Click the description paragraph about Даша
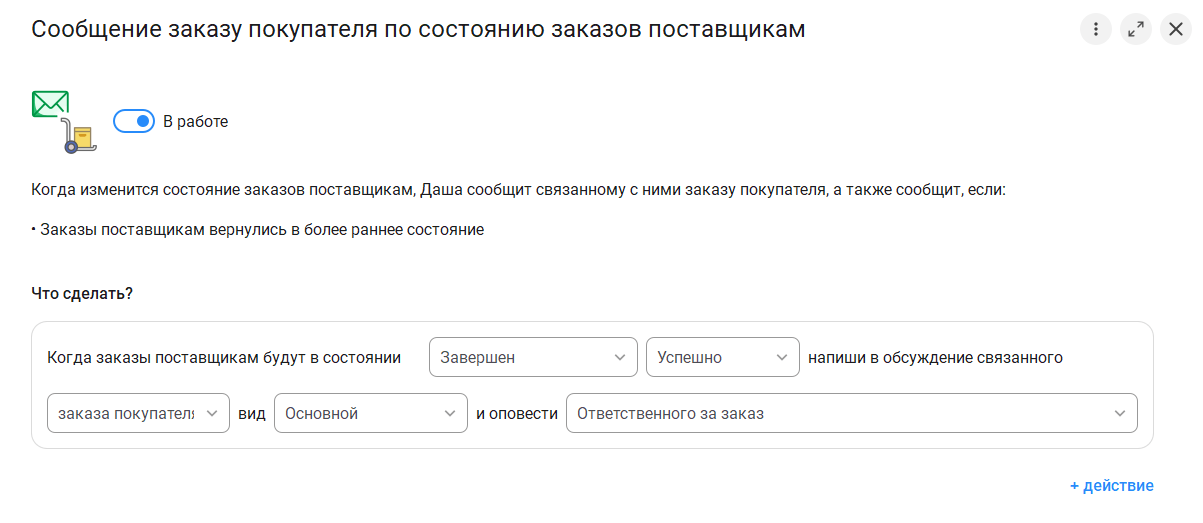This screenshot has width=1203, height=523. coord(518,189)
